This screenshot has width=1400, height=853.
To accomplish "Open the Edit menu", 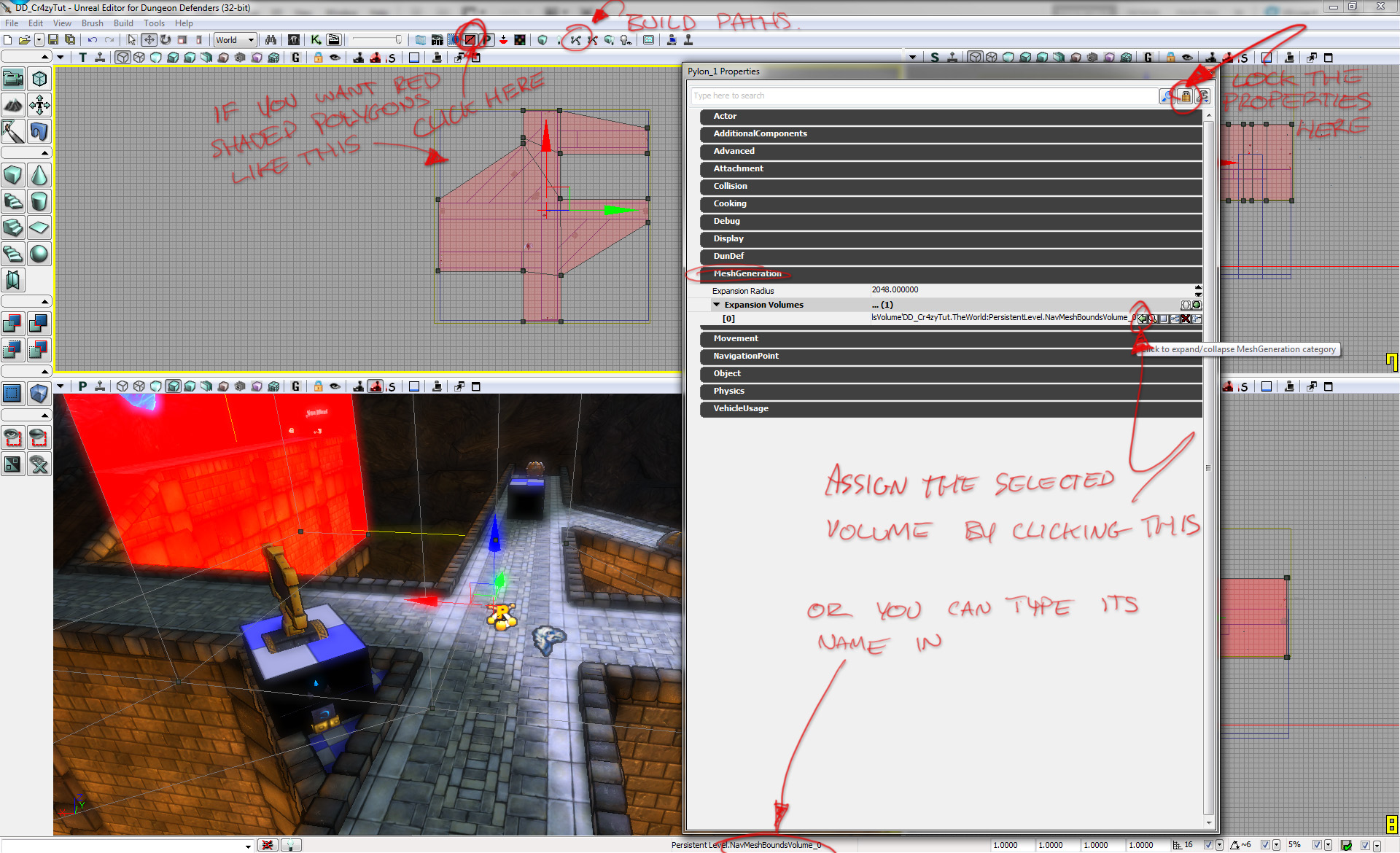I will click(x=36, y=23).
